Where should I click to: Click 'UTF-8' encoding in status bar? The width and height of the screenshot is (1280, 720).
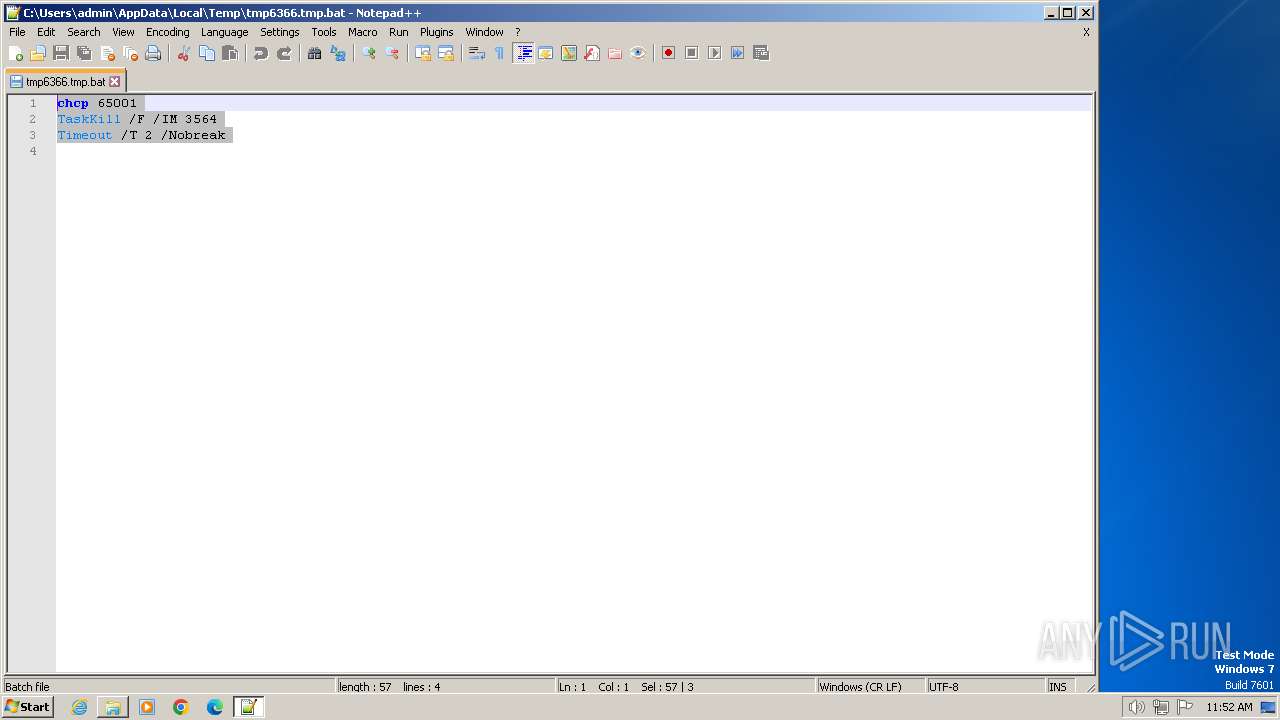tap(985, 687)
